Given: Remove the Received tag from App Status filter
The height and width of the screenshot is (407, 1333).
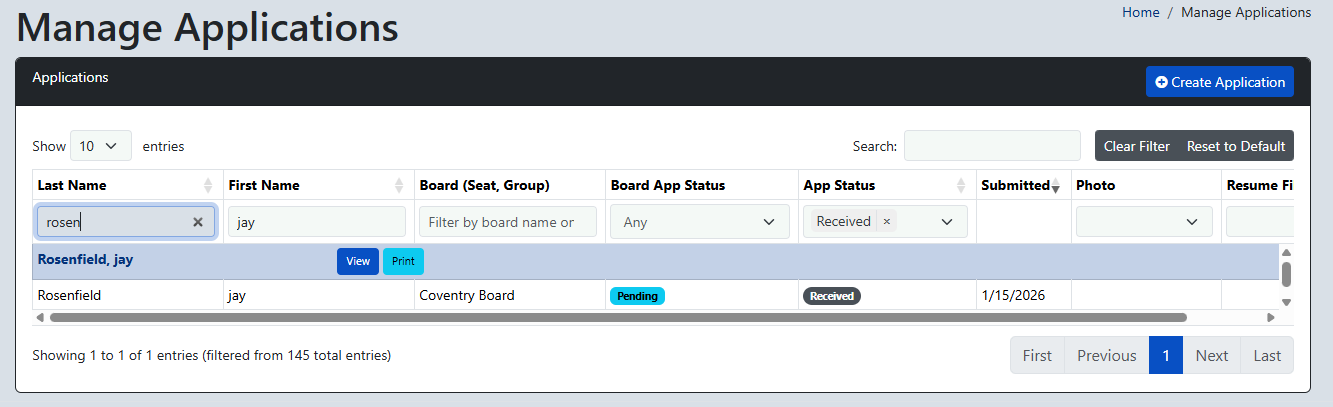Looking at the screenshot, I should [x=886, y=221].
